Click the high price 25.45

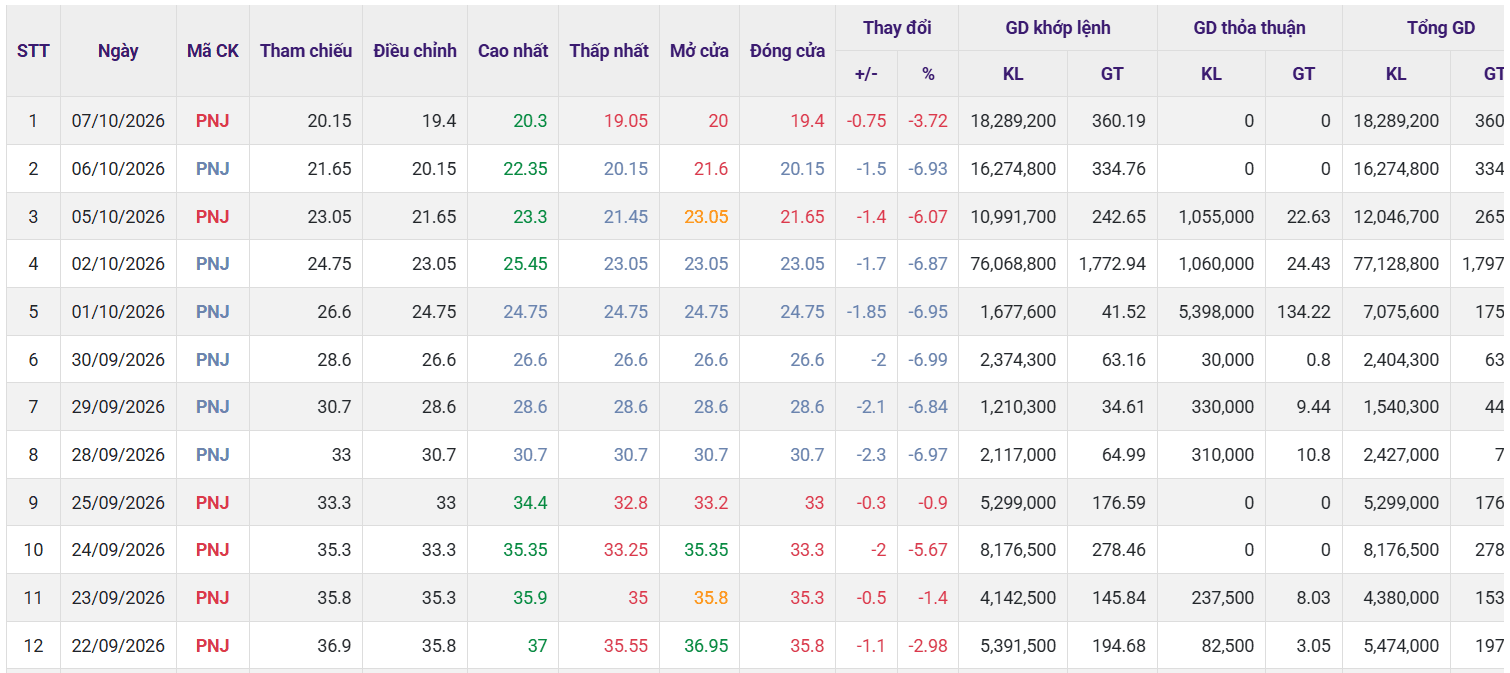[x=526, y=264]
